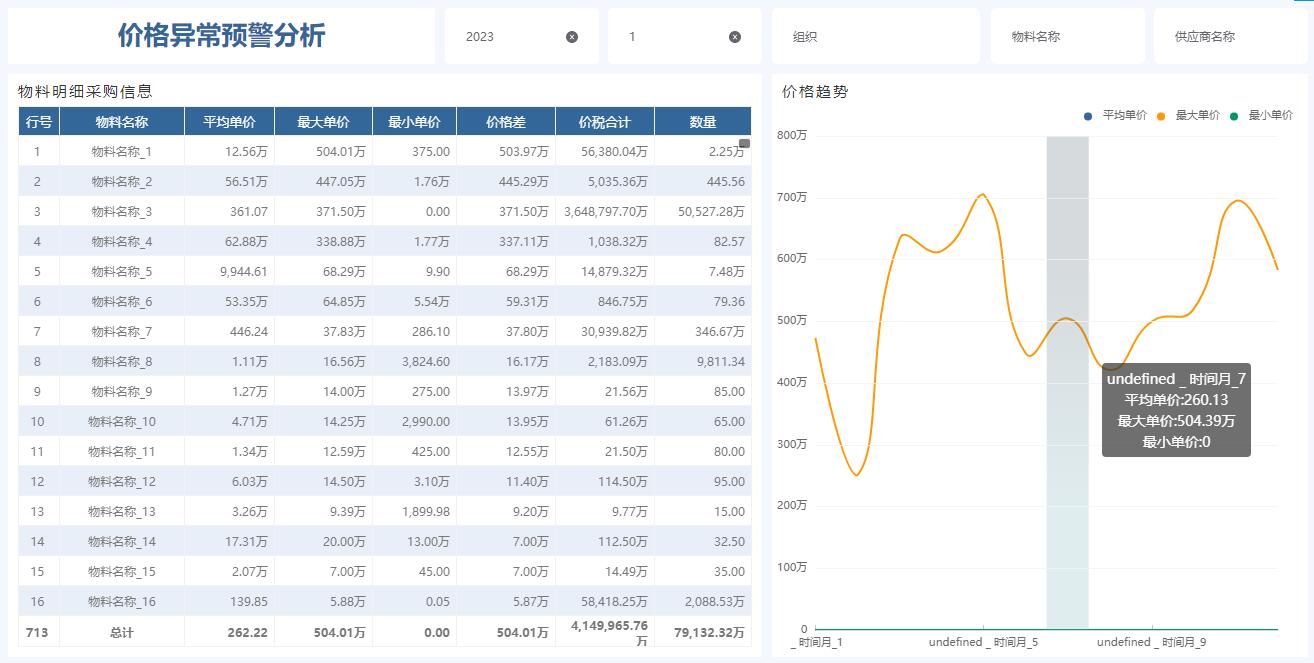
Task: Clear the 2023 year filter
Action: (x=572, y=37)
